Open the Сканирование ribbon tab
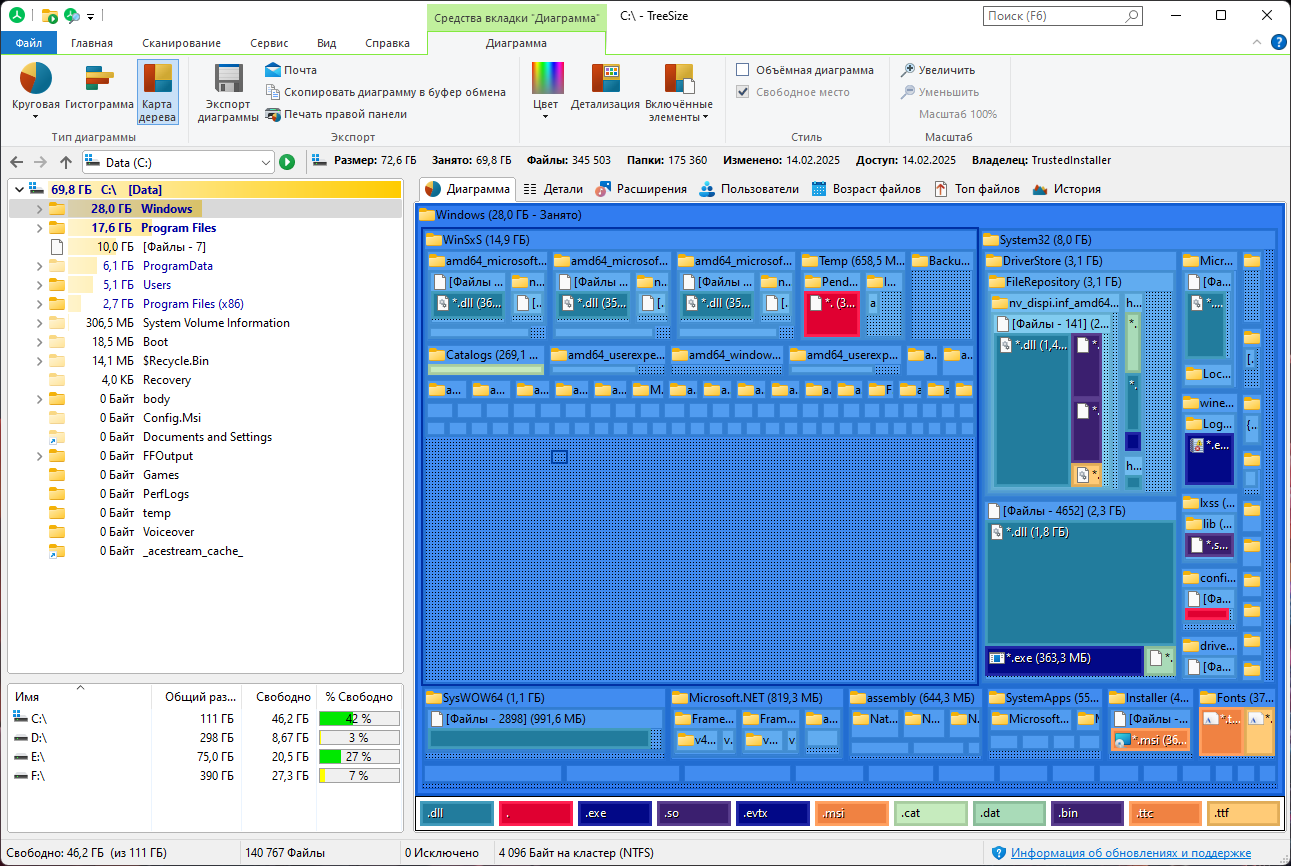The height and width of the screenshot is (866, 1291). (181, 43)
